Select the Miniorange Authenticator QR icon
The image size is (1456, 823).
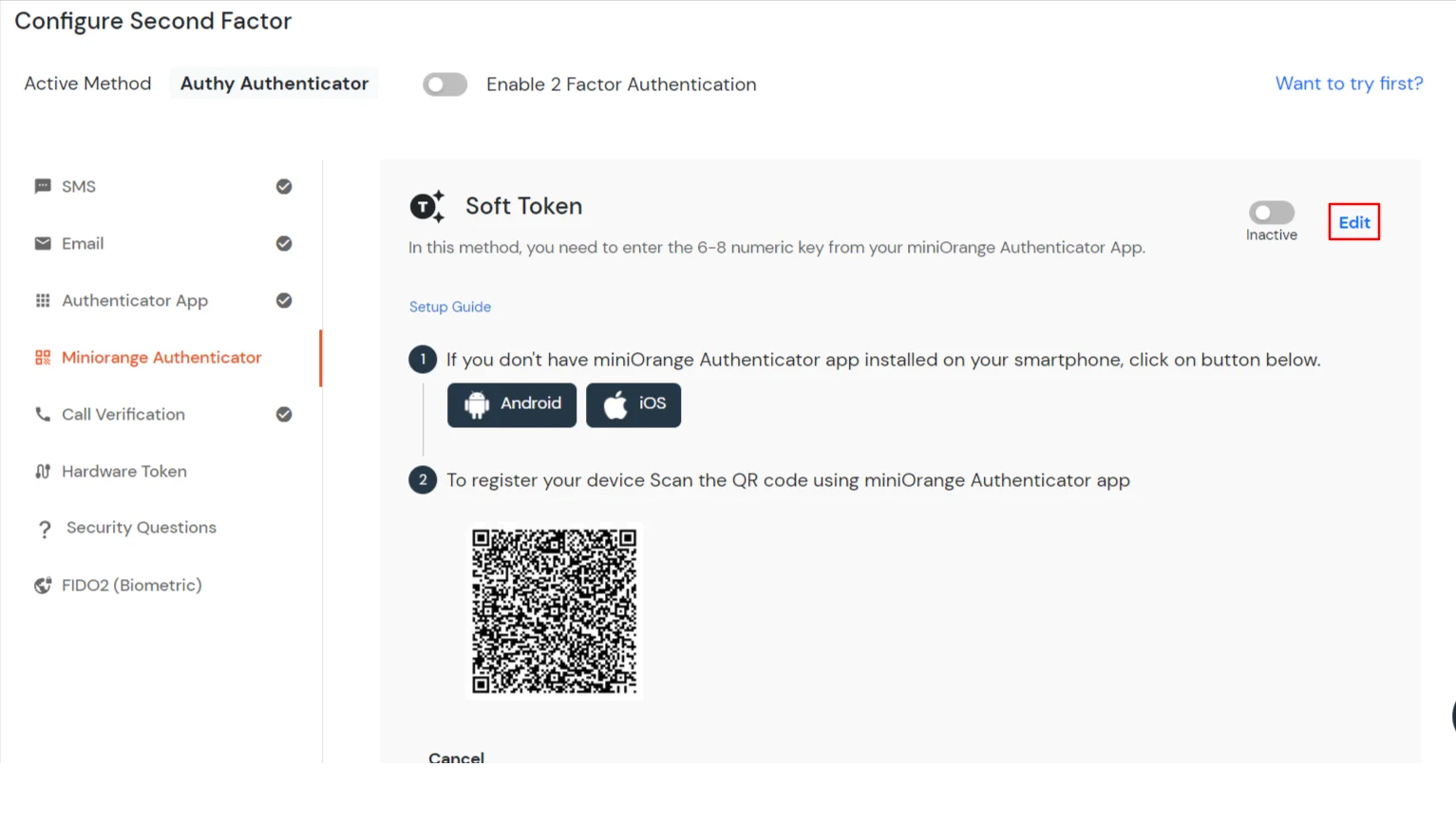[42, 357]
